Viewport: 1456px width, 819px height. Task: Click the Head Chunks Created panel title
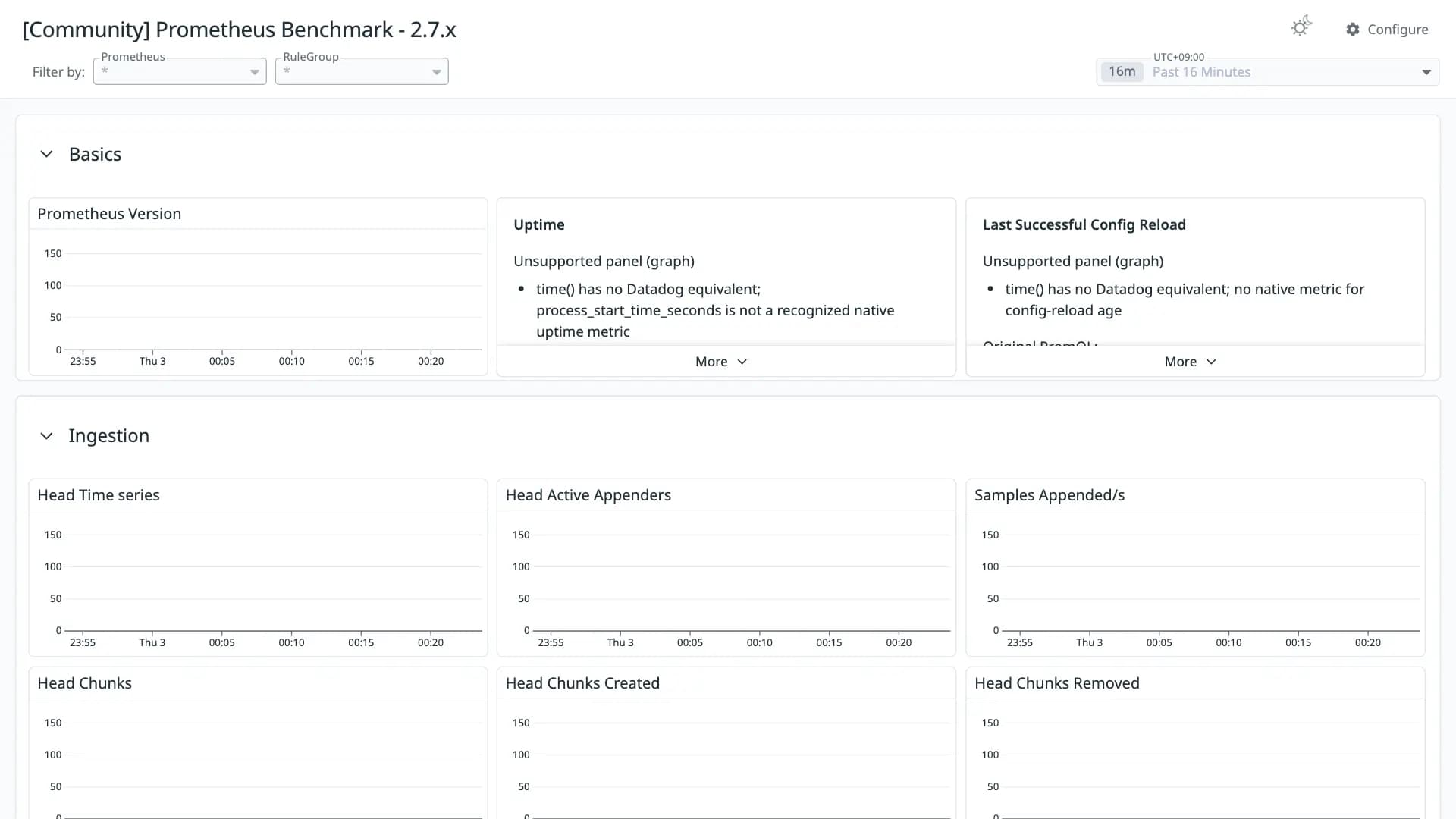(582, 683)
